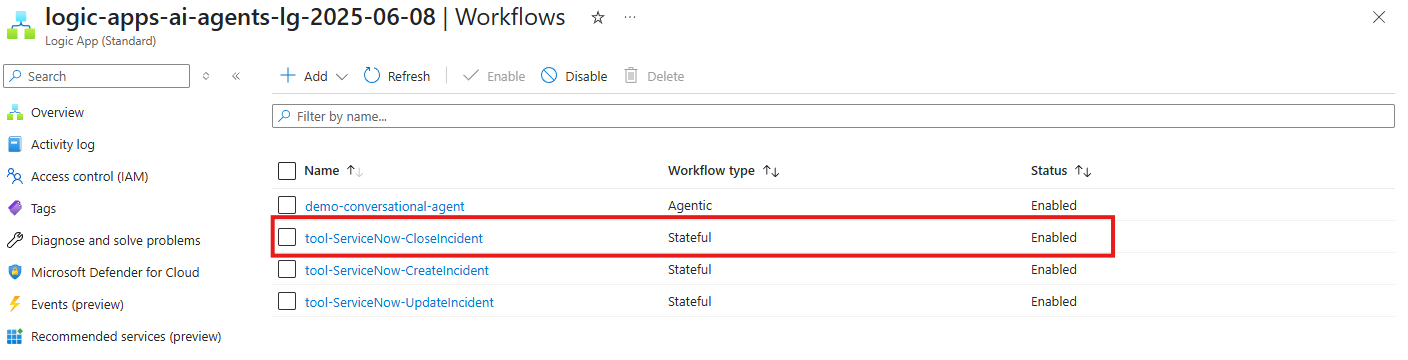
Task: Check the tool-ServiceNow-CreateIncident checkbox
Action: click(287, 269)
